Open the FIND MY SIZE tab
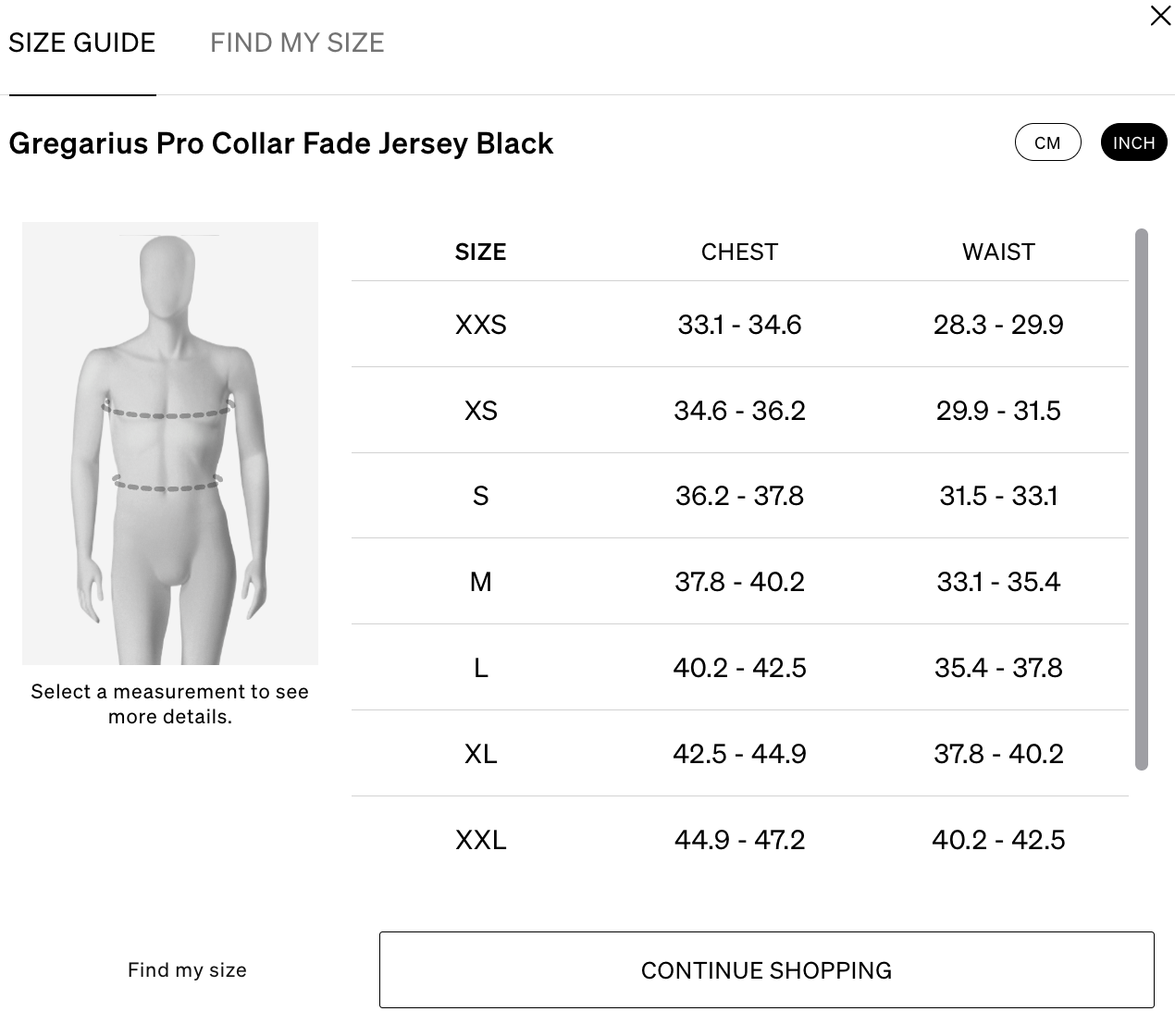Screen dimensions: 1175x1036 click(x=297, y=43)
